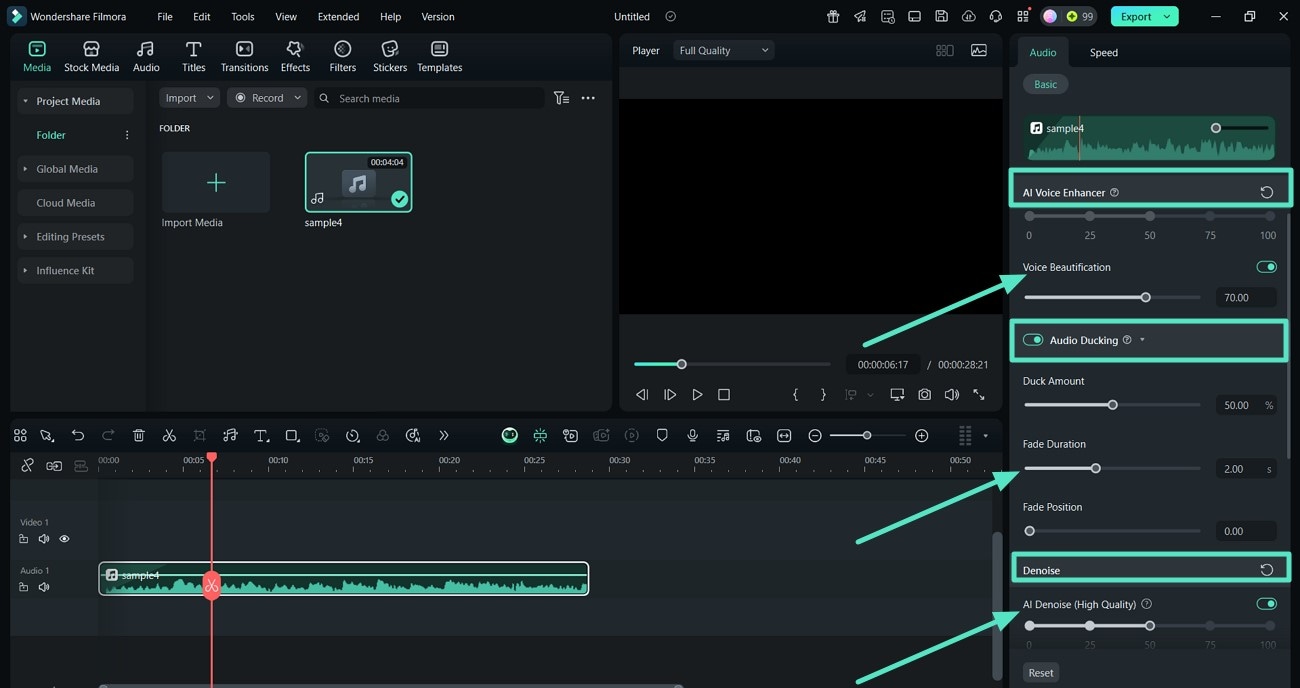This screenshot has width=1300, height=688.
Task: Open the Effects panel
Action: coord(295,57)
